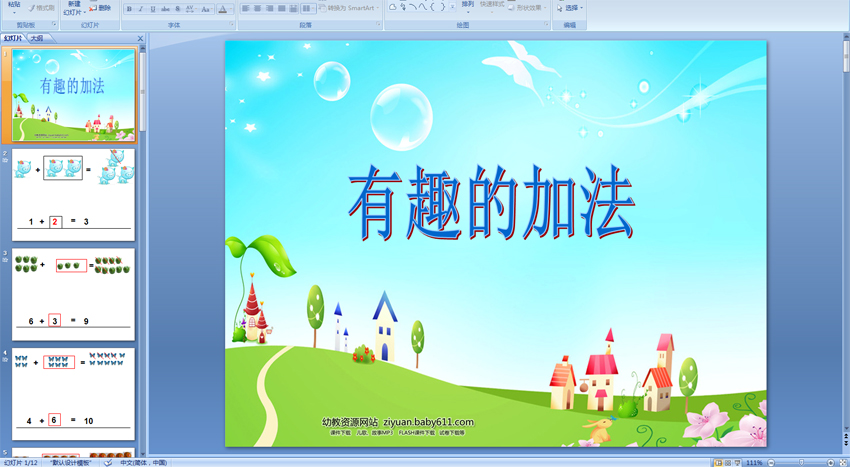
Task: Click the Underline formatting icon
Action: (153, 9)
